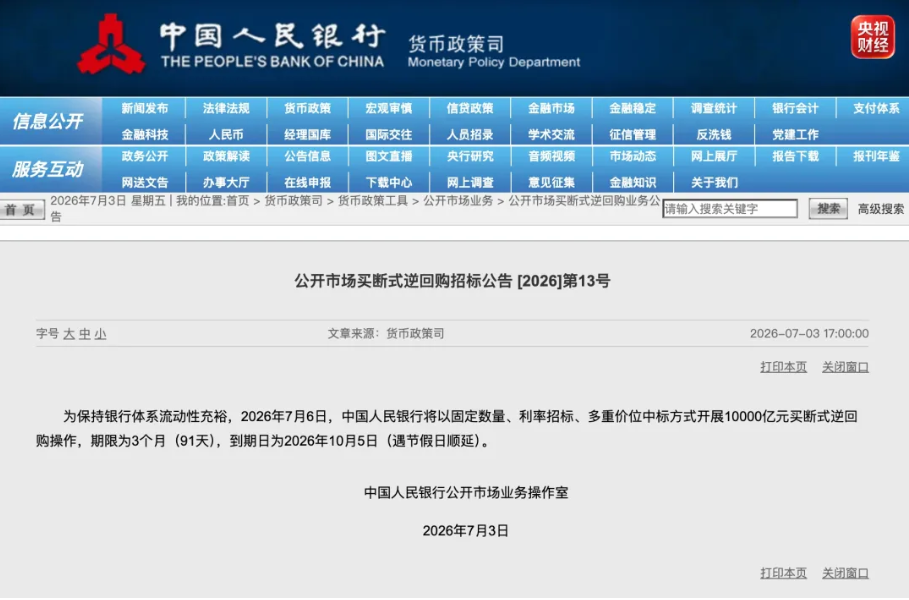Select 经理国库 in navigation
This screenshot has width=909, height=600.
coord(307,134)
